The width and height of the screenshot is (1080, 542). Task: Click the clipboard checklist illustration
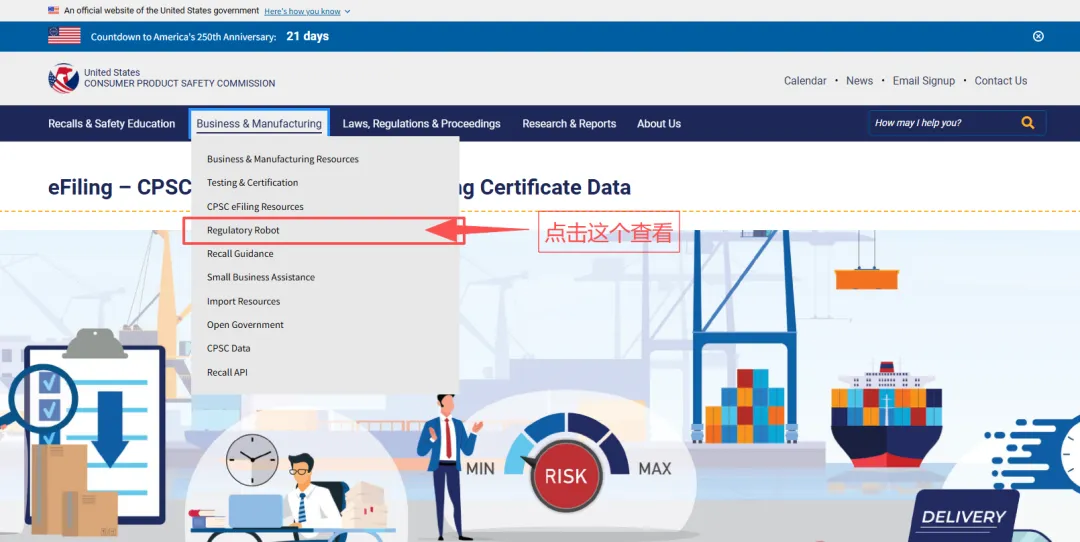tap(94, 427)
